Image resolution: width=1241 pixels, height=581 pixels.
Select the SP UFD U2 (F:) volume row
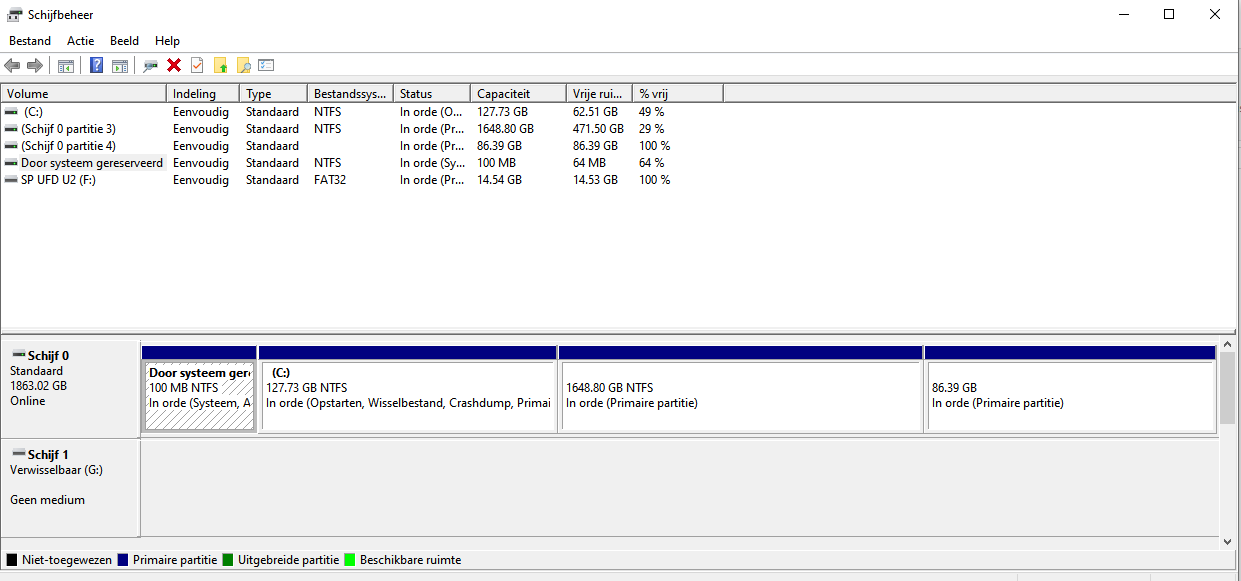(58, 180)
